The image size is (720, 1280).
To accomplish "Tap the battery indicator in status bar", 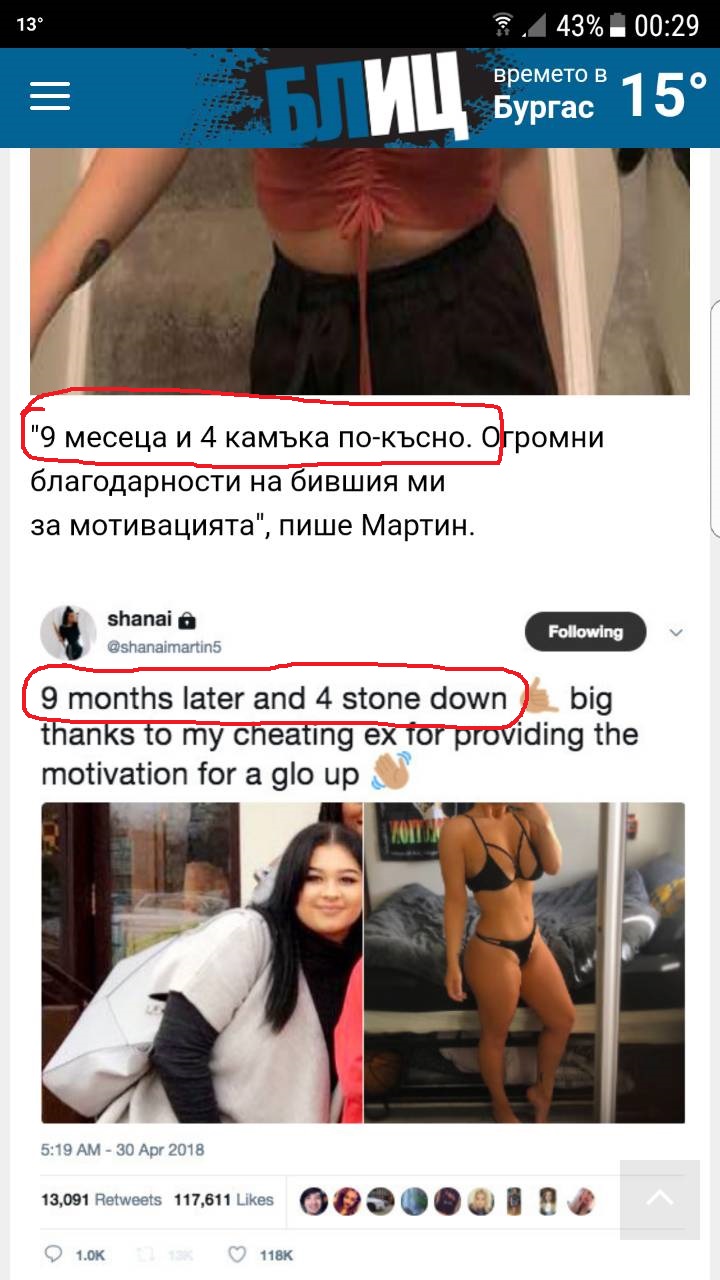I will click(x=618, y=25).
